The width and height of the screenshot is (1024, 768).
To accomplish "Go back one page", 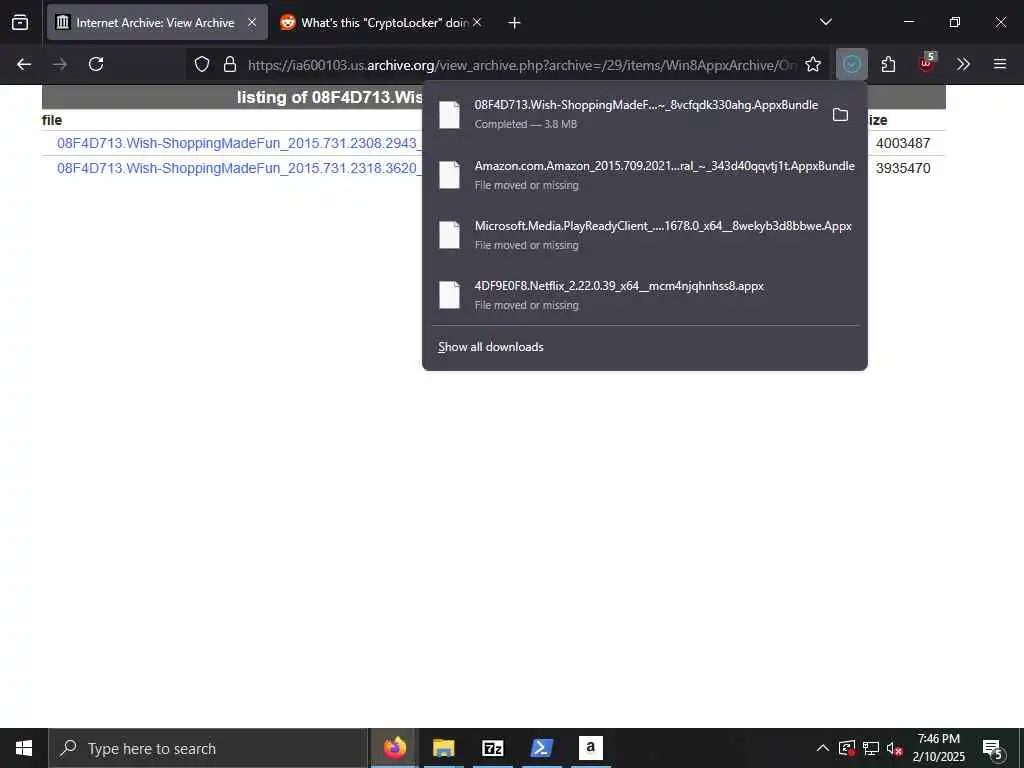I will (24, 65).
